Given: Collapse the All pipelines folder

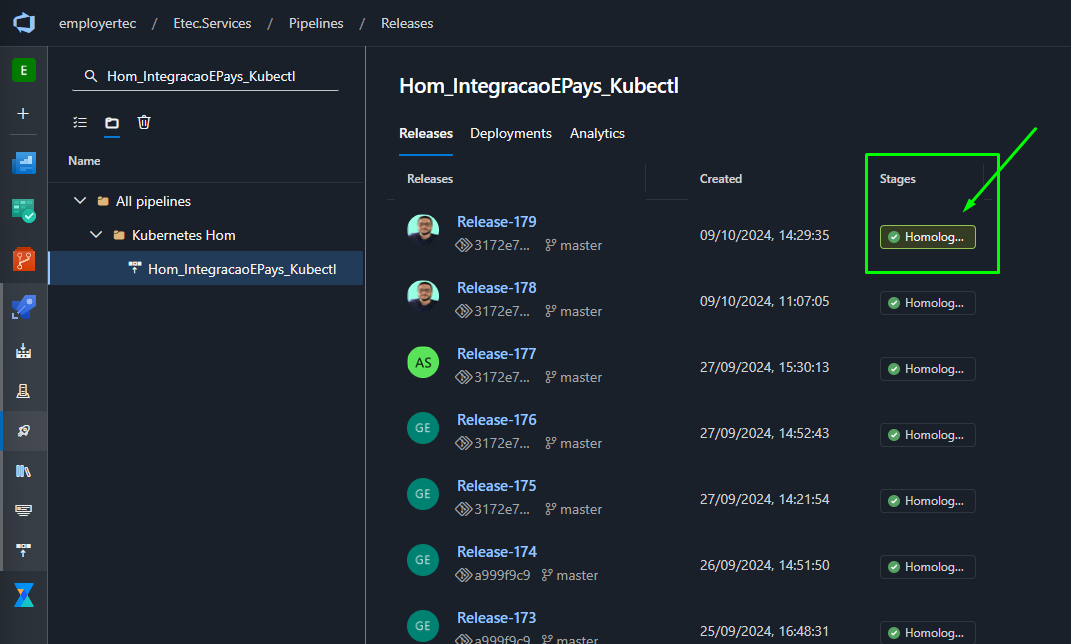Looking at the screenshot, I should 80,201.
